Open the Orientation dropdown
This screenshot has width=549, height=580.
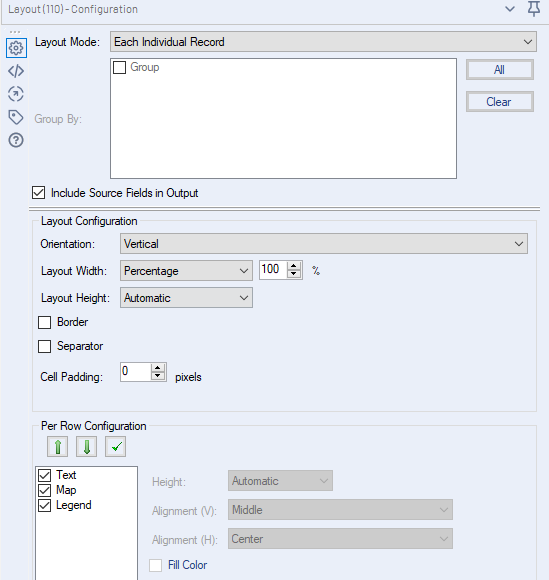[324, 244]
